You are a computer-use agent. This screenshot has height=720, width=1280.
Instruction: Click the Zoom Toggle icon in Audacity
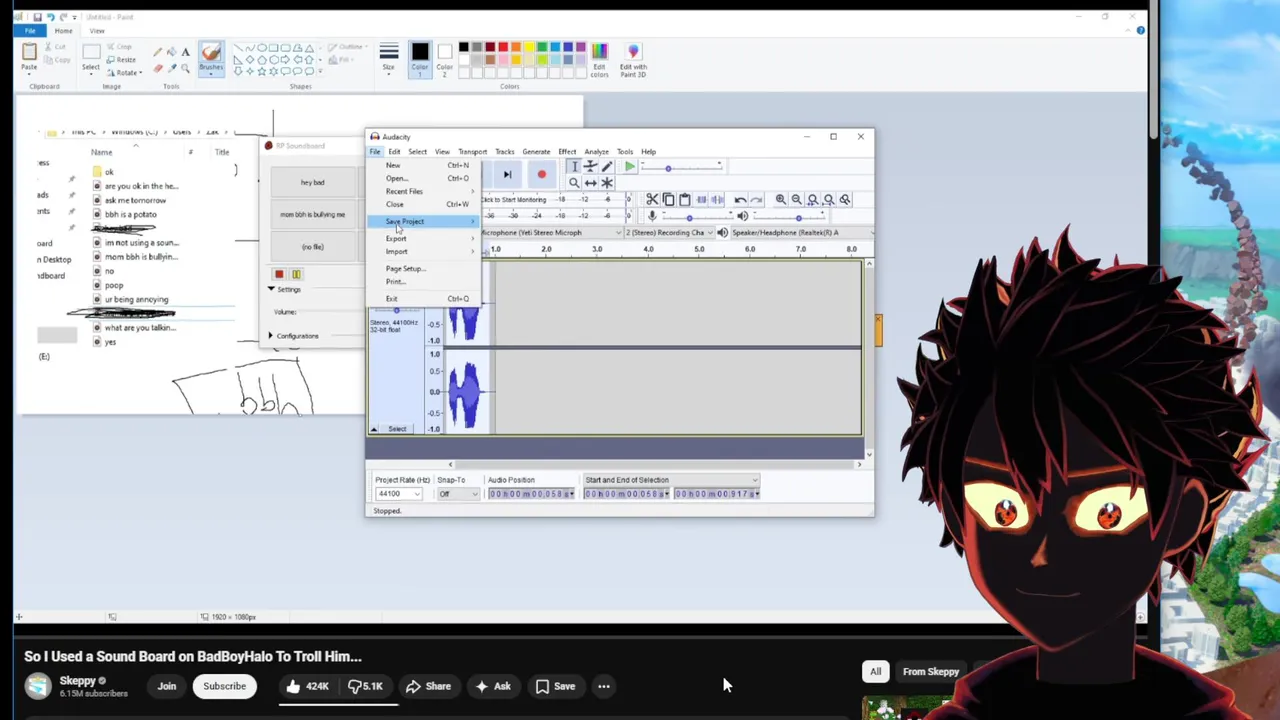(844, 200)
